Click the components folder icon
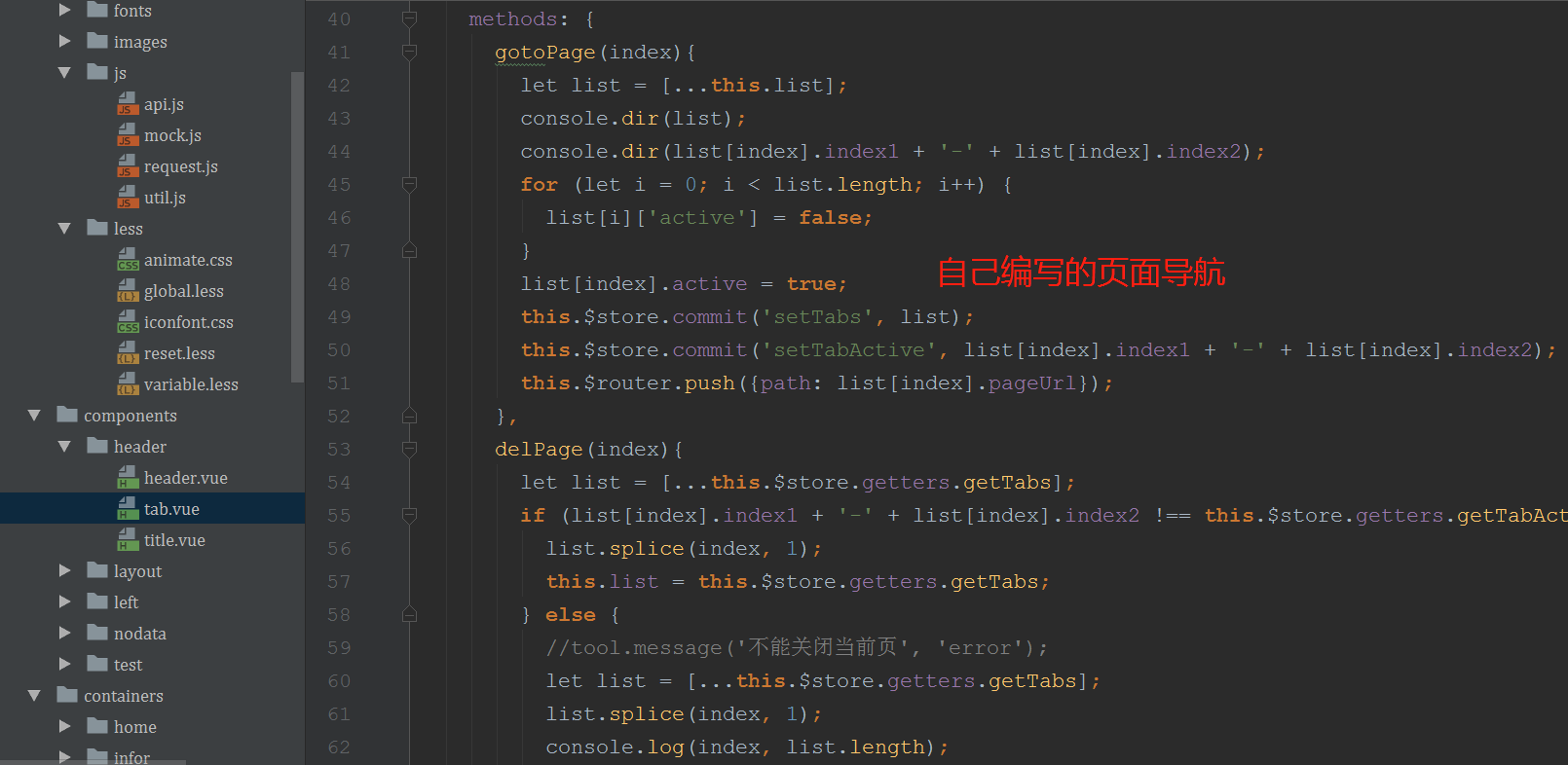 click(67, 416)
